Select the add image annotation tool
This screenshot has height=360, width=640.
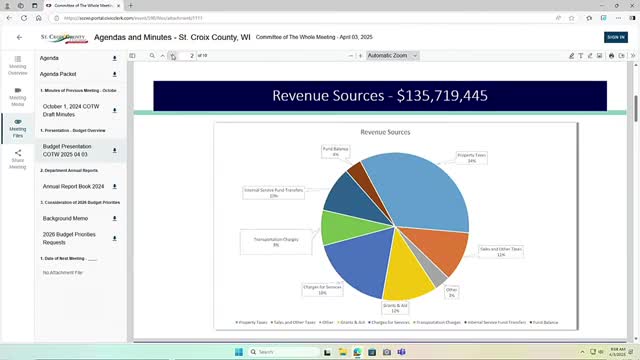click(x=599, y=56)
